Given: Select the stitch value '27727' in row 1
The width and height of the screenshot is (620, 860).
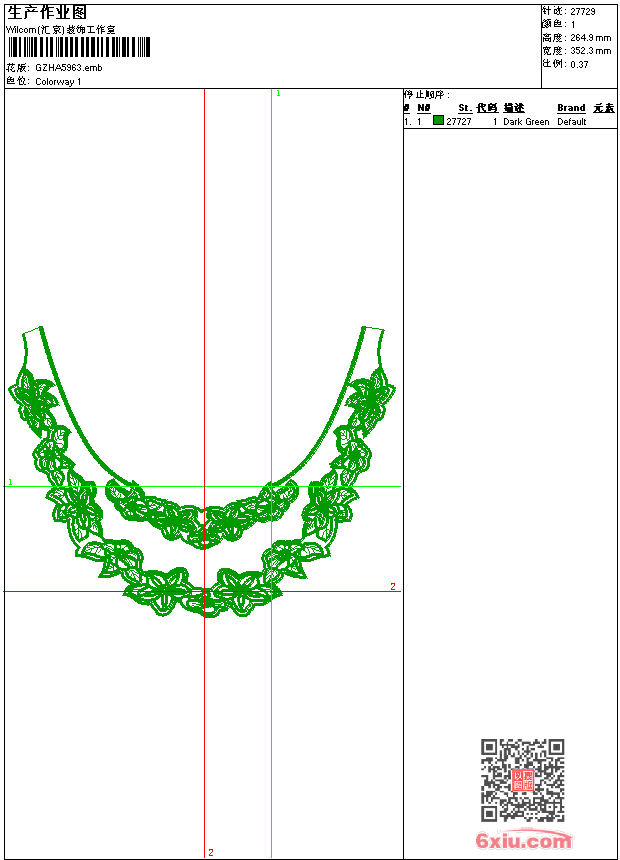Looking at the screenshot, I should tap(459, 122).
